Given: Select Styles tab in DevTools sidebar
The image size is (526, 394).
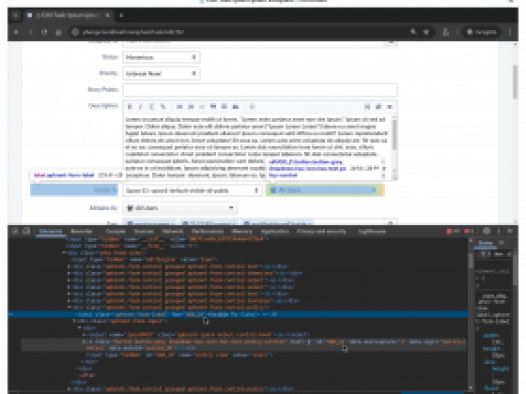Looking at the screenshot, I should 485,243.
